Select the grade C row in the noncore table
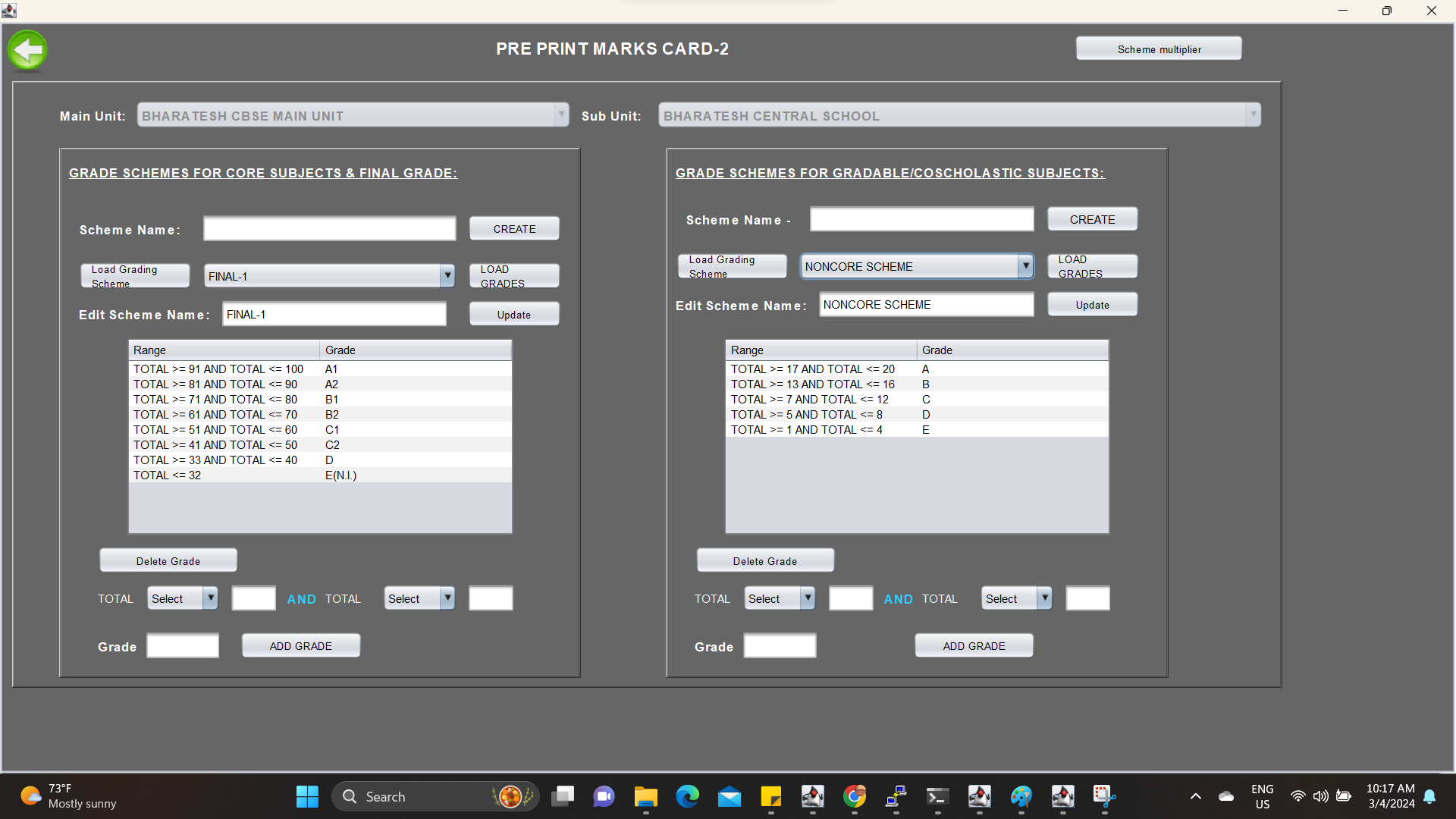 pos(916,400)
